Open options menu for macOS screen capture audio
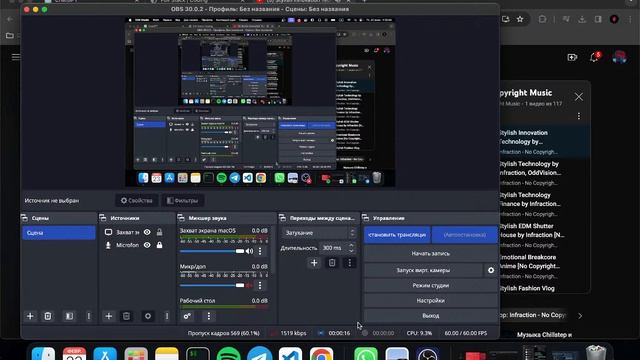Viewport: 640px width, 360px height. pos(260,251)
